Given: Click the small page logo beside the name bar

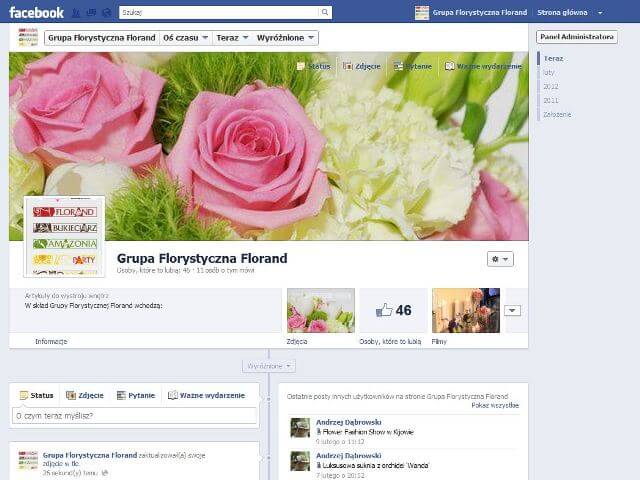Looking at the screenshot, I should pyautogui.click(x=28, y=37).
